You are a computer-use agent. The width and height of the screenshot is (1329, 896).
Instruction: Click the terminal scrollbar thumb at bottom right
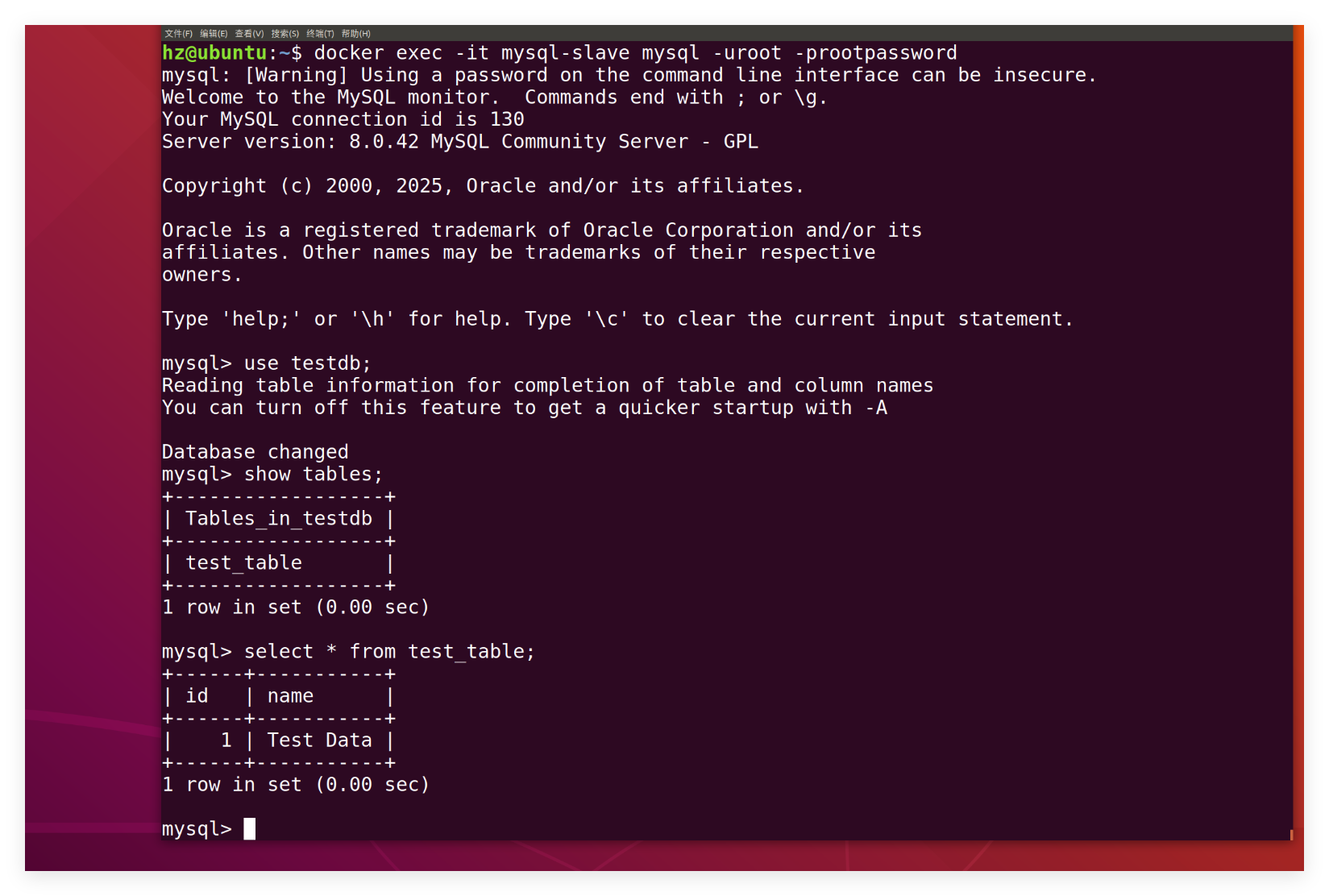click(1291, 835)
